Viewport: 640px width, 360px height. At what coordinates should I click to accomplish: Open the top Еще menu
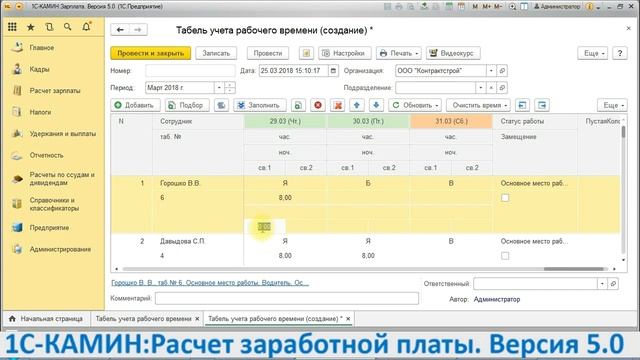[x=593, y=53]
